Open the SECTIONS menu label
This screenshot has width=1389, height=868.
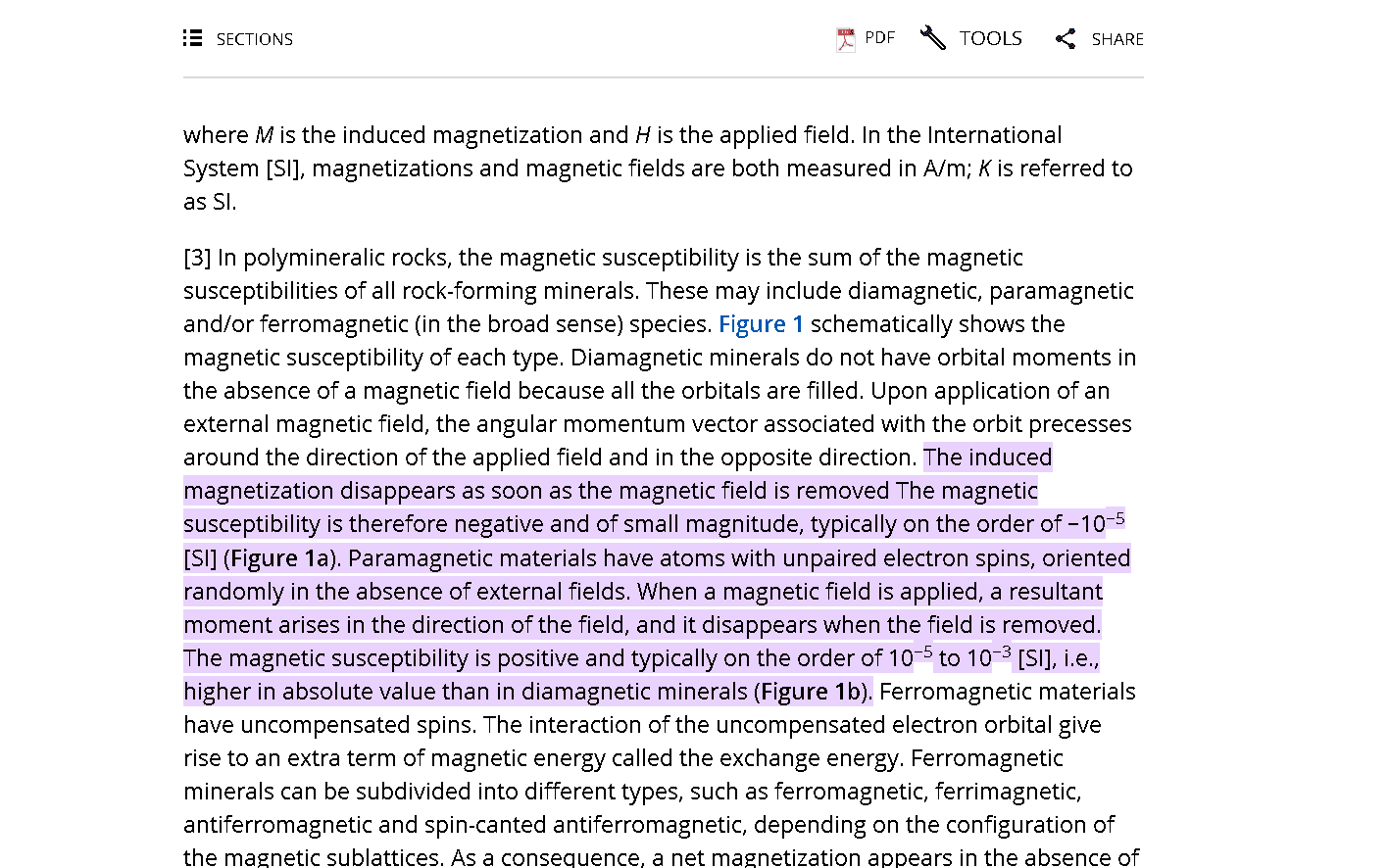tap(254, 39)
